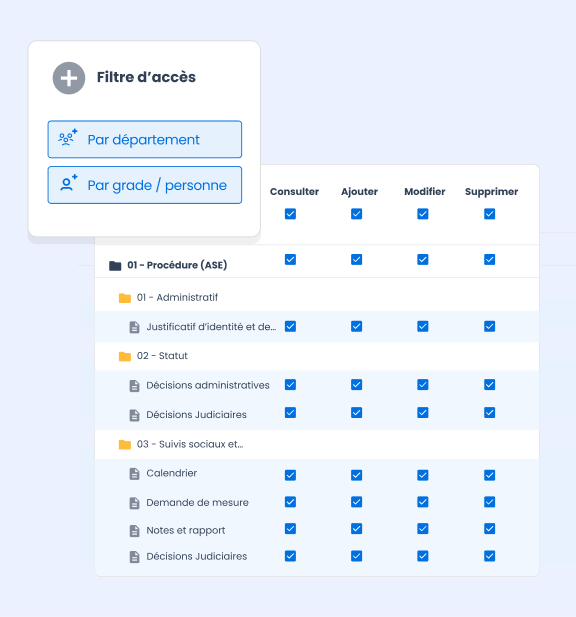Click the plus icon beside Filtre d'accès
The image size is (576, 617).
pyautogui.click(x=69, y=78)
